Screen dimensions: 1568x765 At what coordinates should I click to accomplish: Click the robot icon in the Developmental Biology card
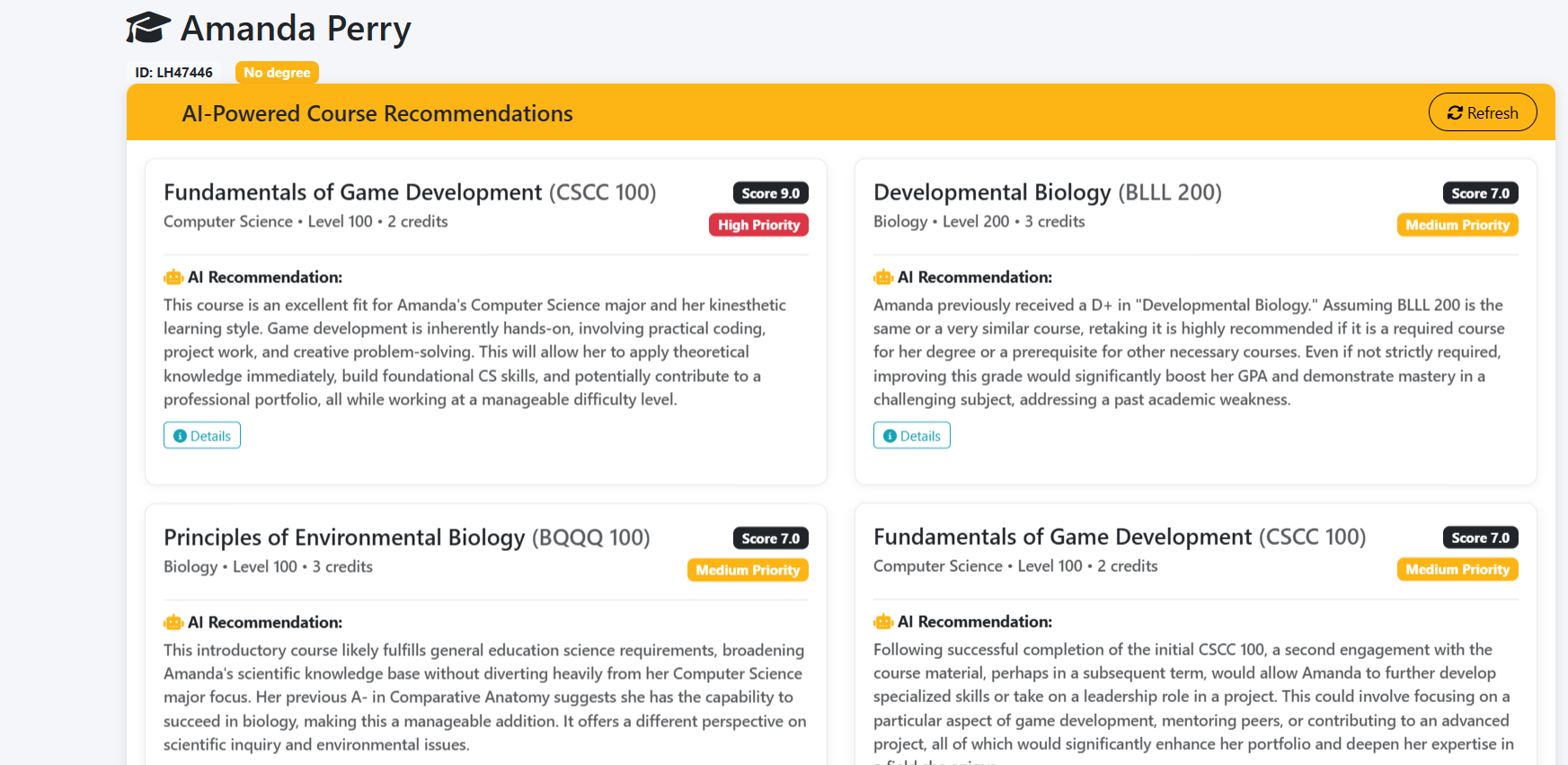pyautogui.click(x=883, y=277)
